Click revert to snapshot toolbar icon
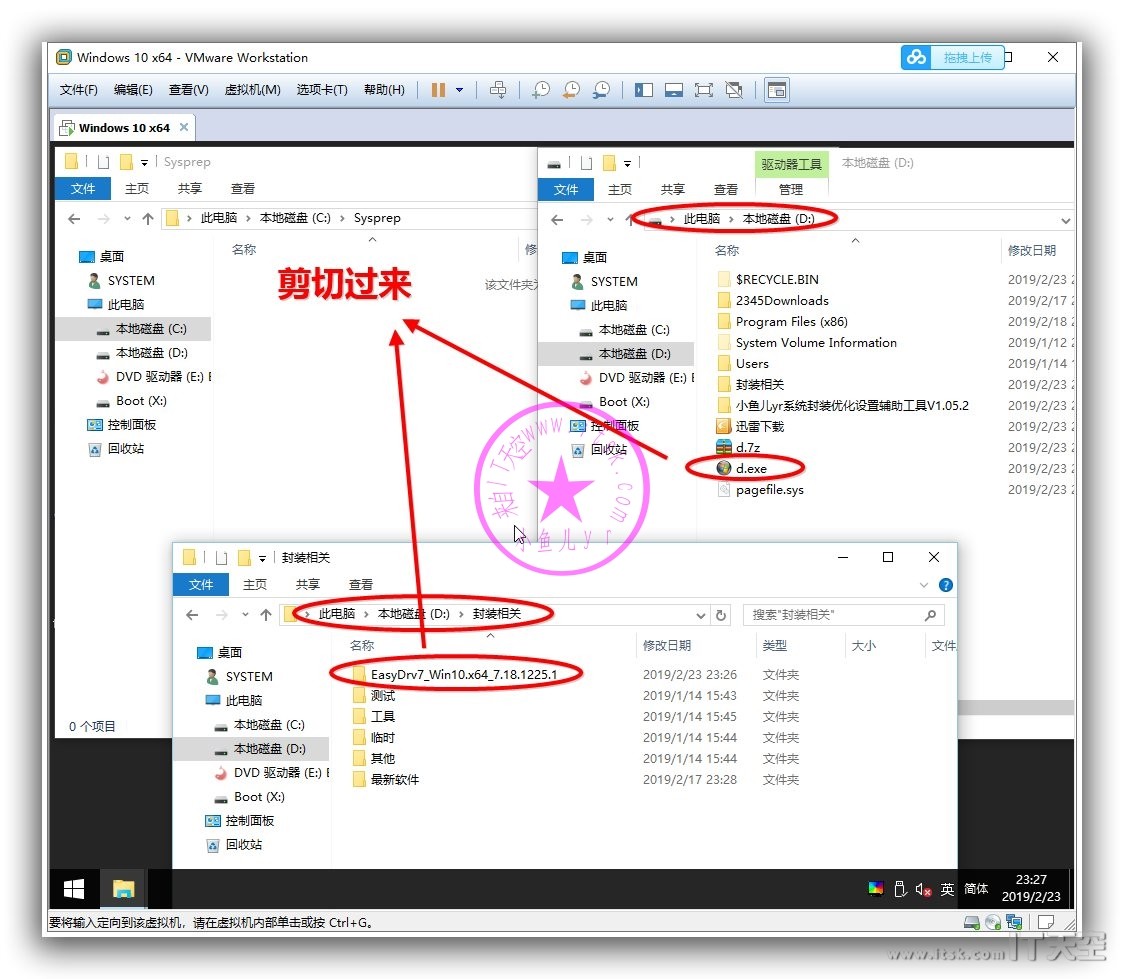 (571, 90)
